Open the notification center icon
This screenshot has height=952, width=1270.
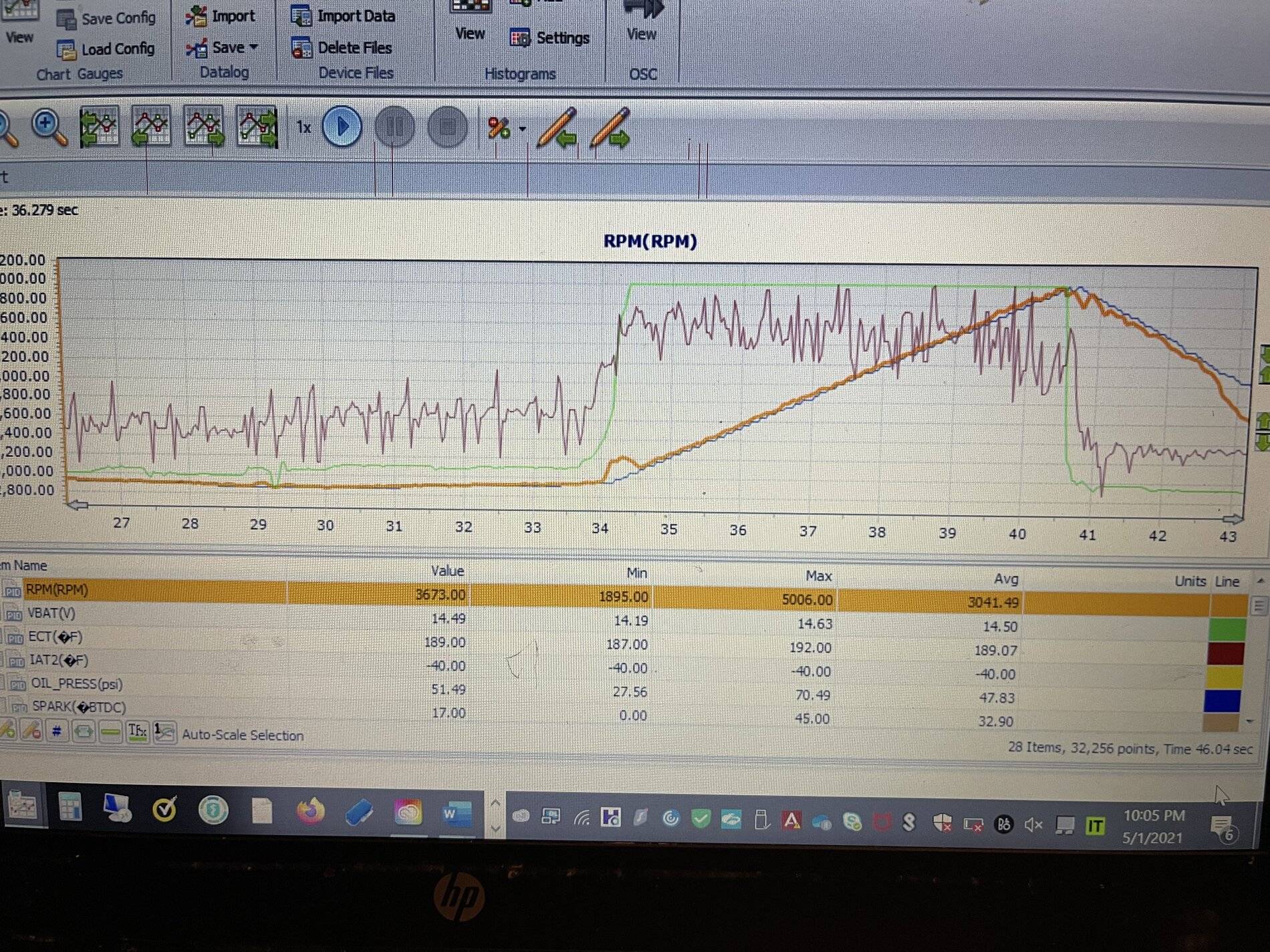point(1223,828)
